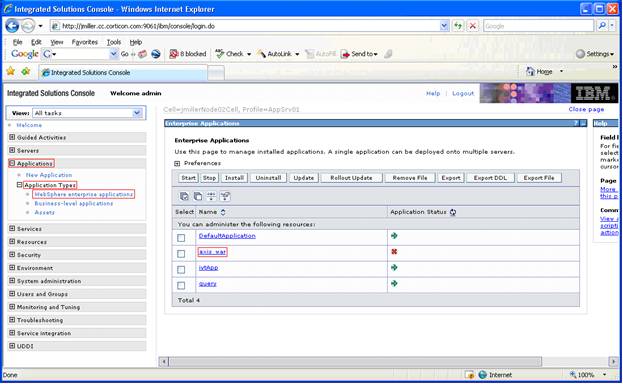623x384 pixels.
Task: Check the ivtApp row checkbox
Action: click(x=181, y=270)
